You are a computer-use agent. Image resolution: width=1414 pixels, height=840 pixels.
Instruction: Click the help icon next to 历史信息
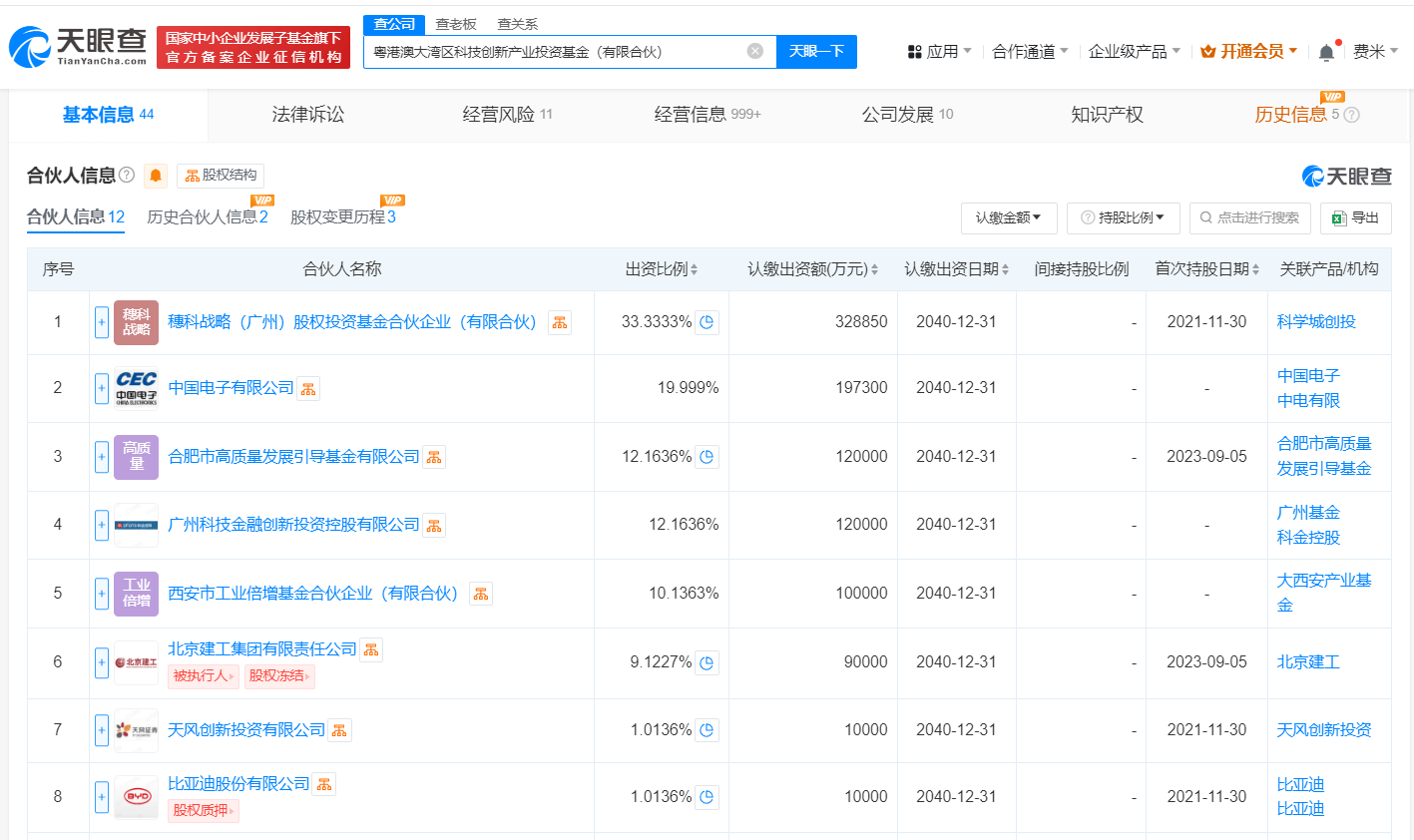[1351, 115]
